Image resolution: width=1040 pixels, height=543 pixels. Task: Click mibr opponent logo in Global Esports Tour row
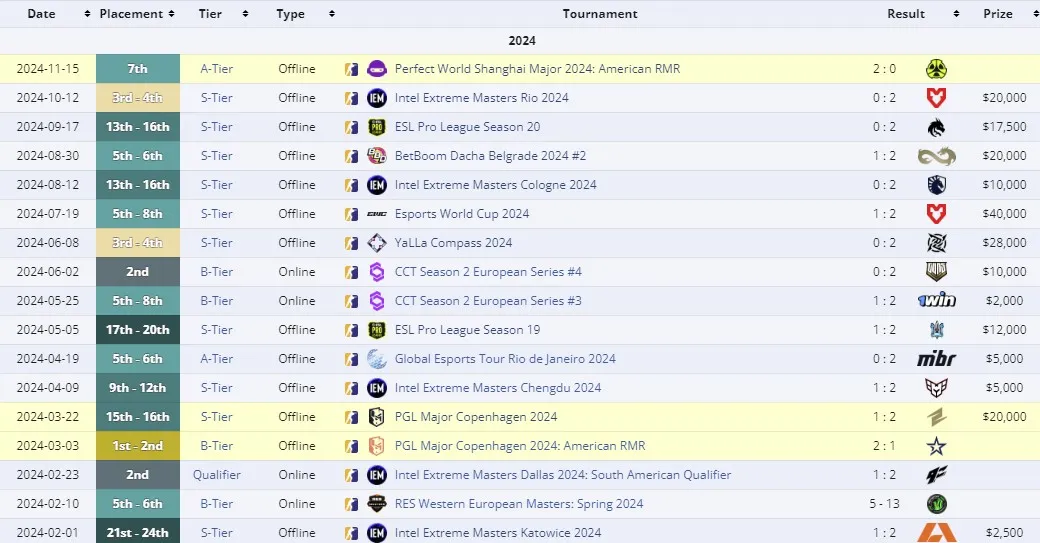(937, 359)
